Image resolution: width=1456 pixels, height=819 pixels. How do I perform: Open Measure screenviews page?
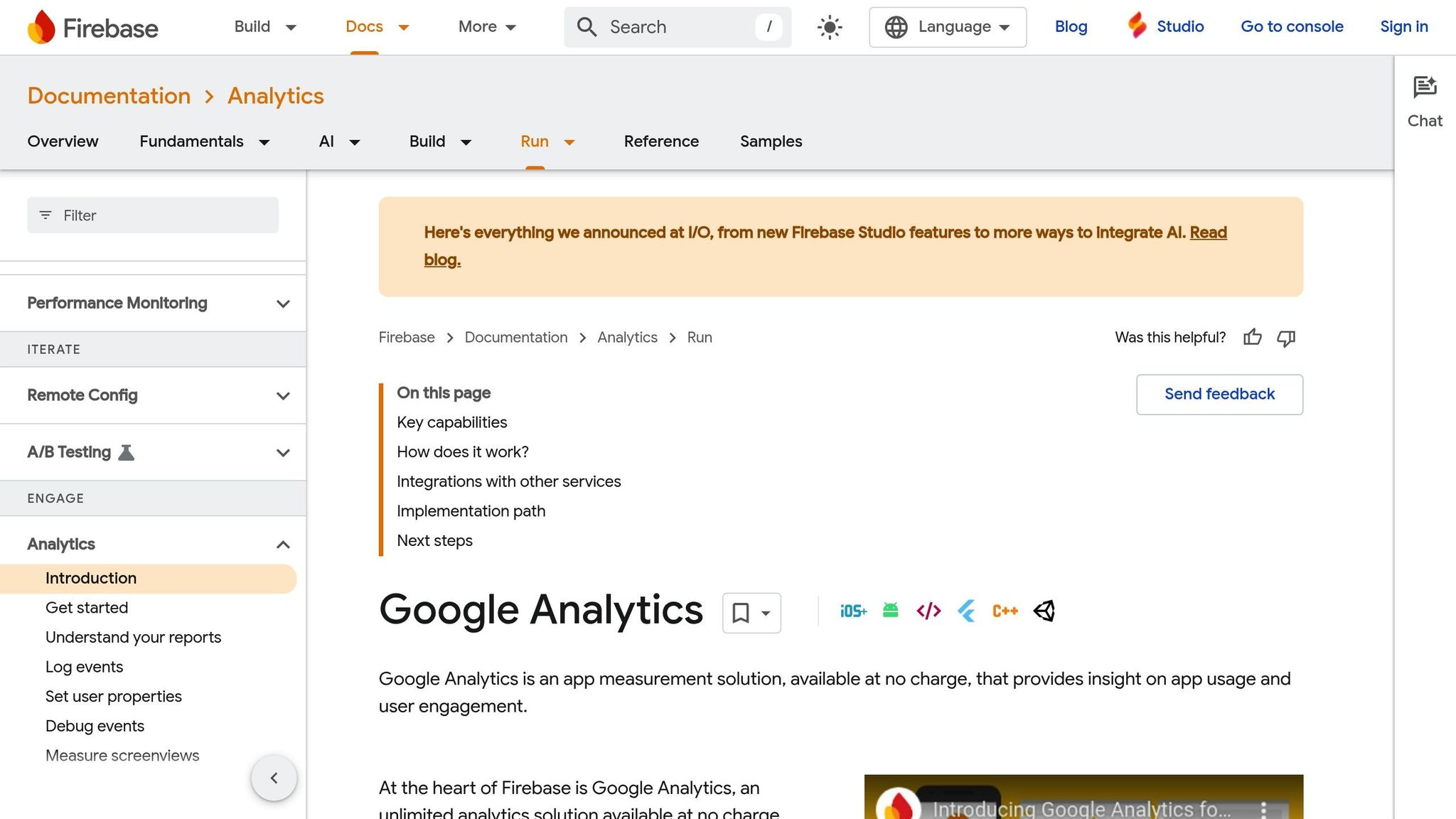122,756
